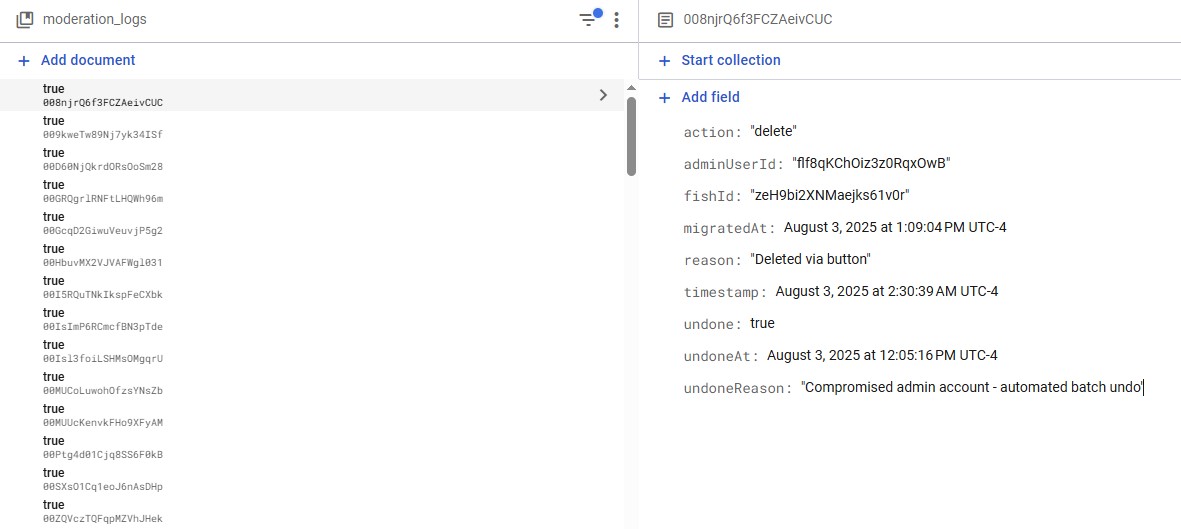Click the adminUserId field name
This screenshot has height=529, width=1181.
734,164
